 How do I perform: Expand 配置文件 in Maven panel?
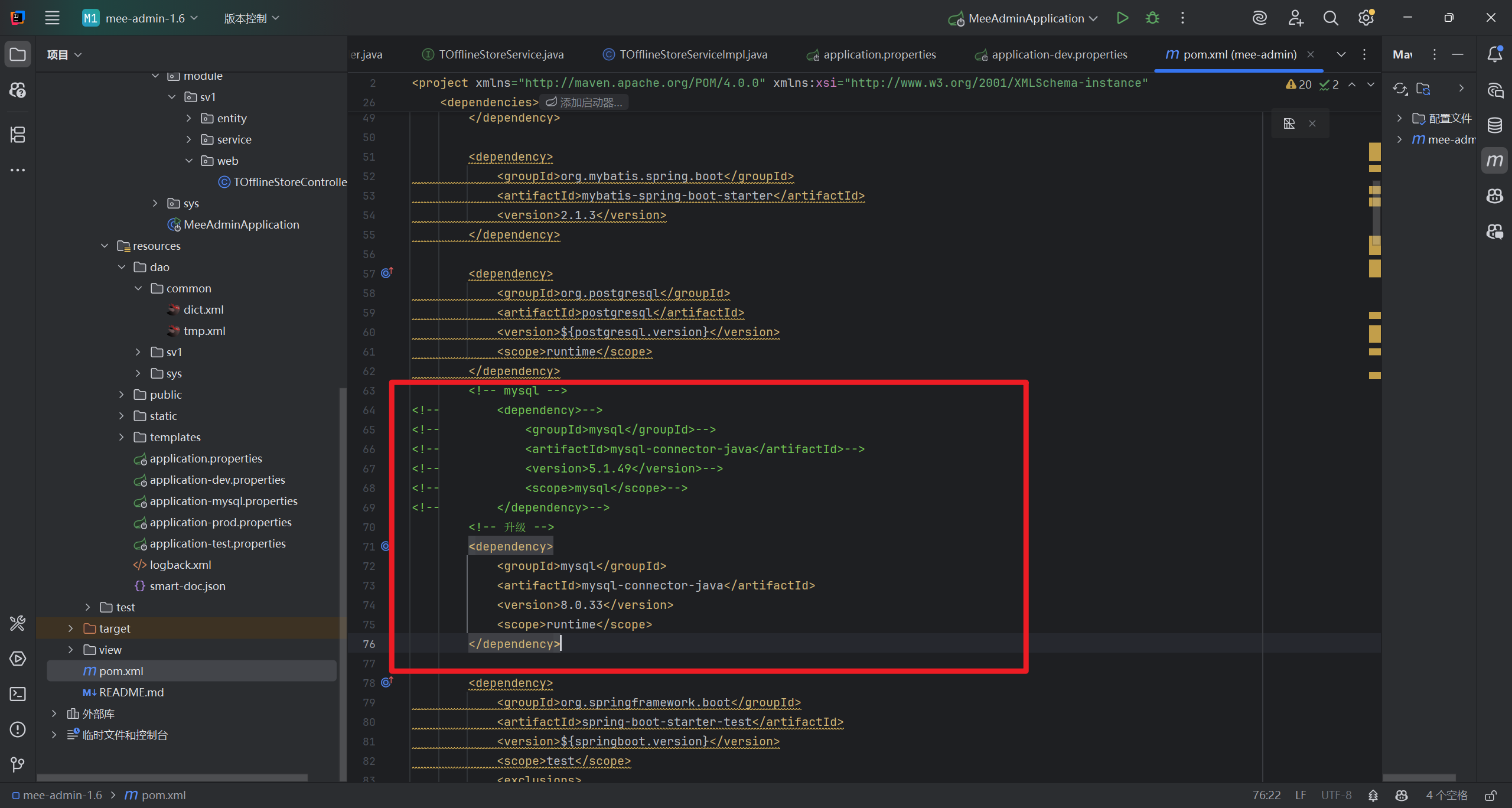point(1399,118)
